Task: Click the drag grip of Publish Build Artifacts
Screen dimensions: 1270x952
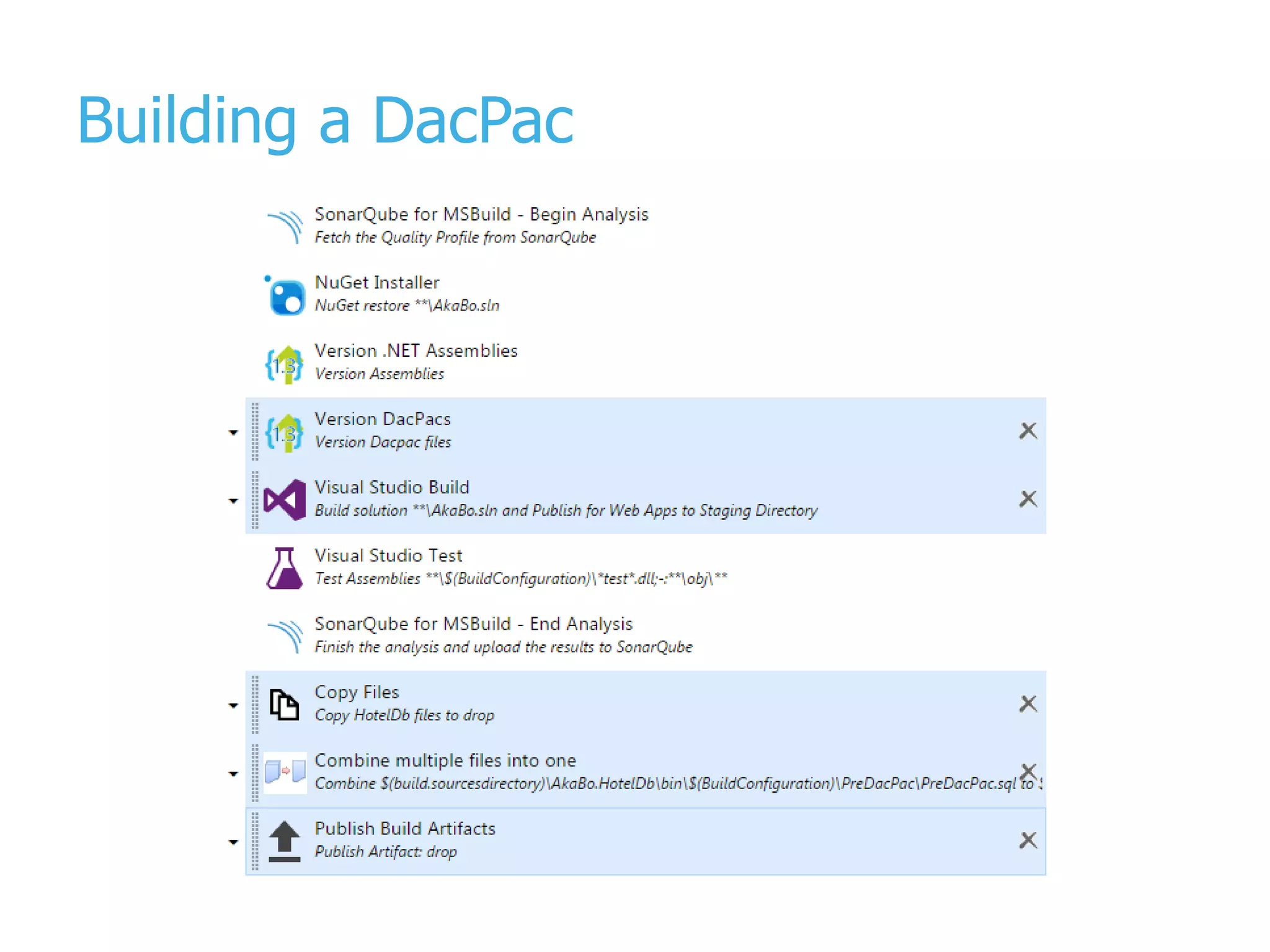Action: coord(255,842)
